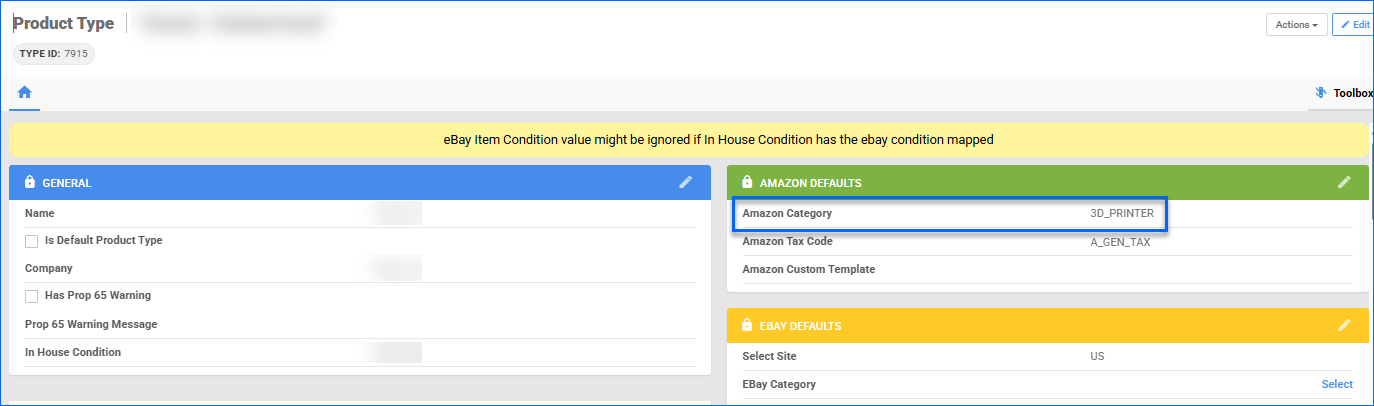Click the Edit button

point(1354,24)
